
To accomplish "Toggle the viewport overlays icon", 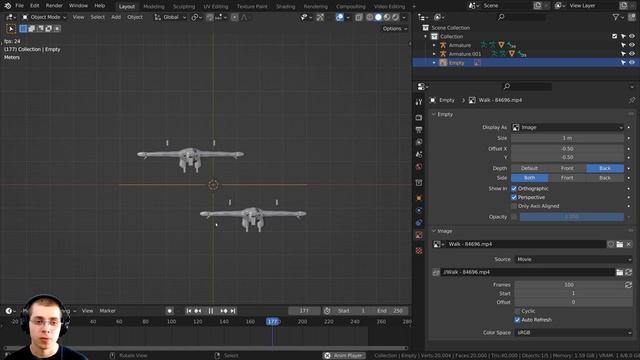I will point(340,17).
